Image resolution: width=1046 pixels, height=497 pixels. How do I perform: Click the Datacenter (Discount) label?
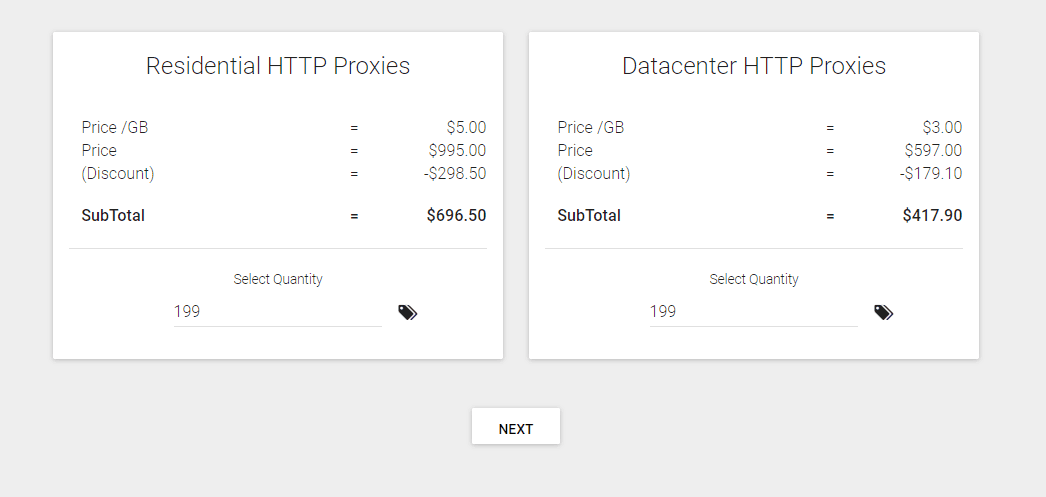[x=594, y=173]
